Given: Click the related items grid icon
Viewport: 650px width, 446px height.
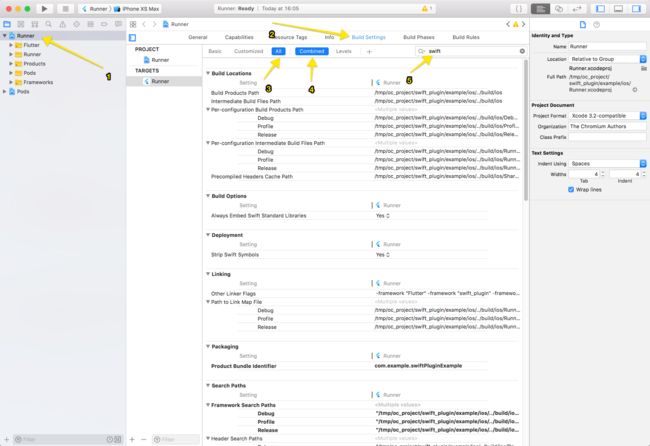Looking at the screenshot, I should (x=133, y=24).
